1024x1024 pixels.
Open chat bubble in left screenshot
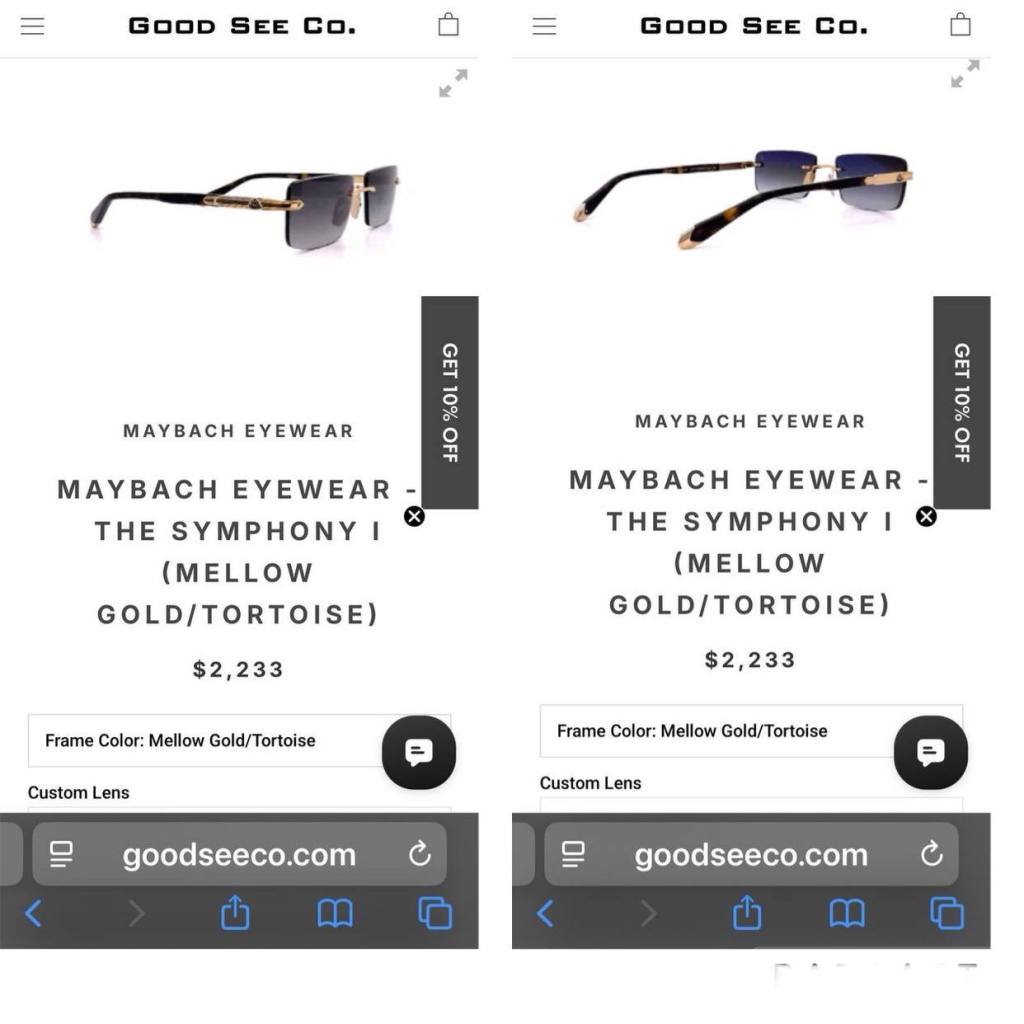pyautogui.click(x=419, y=752)
